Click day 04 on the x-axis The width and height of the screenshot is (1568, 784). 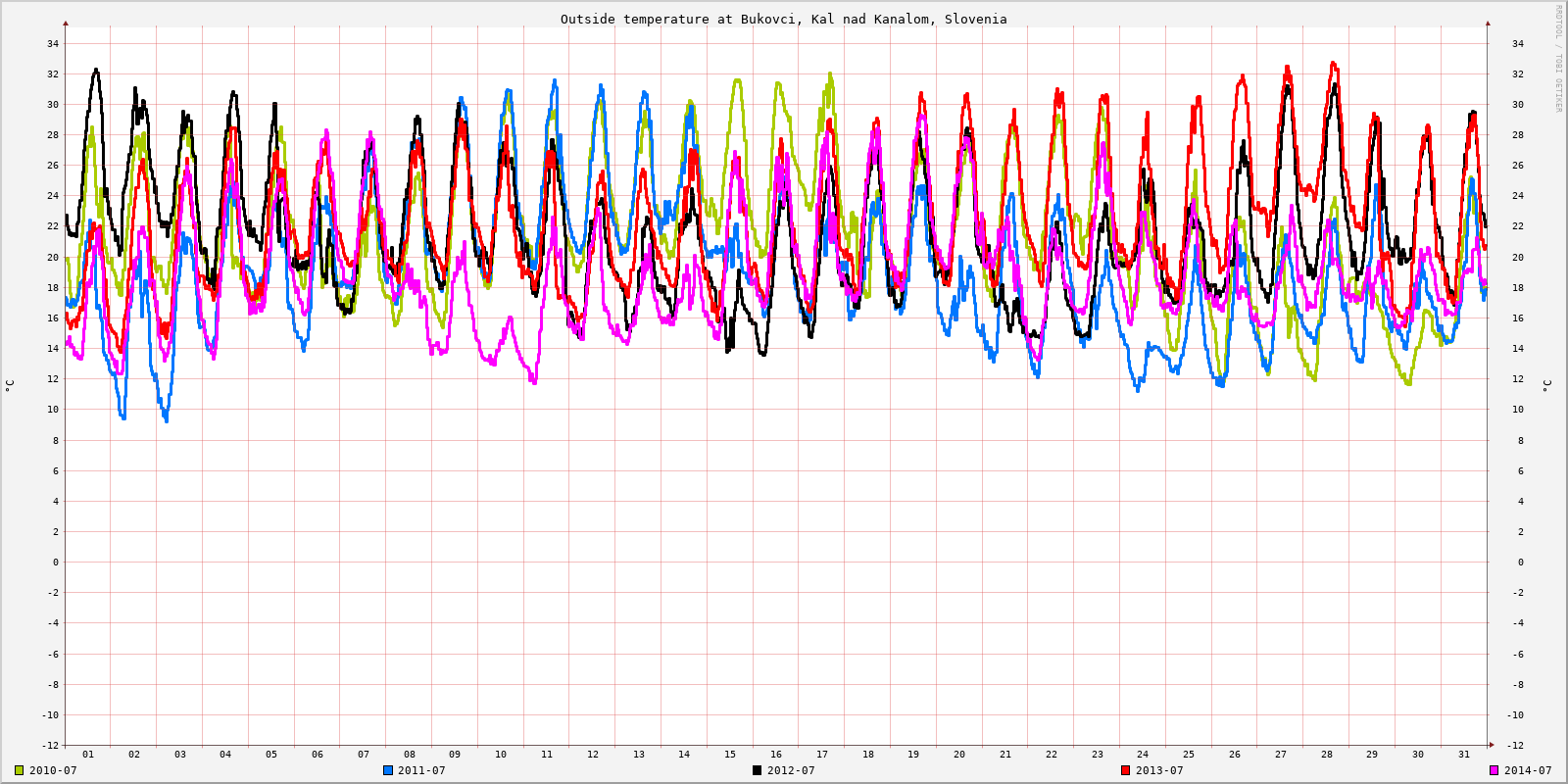[x=225, y=755]
